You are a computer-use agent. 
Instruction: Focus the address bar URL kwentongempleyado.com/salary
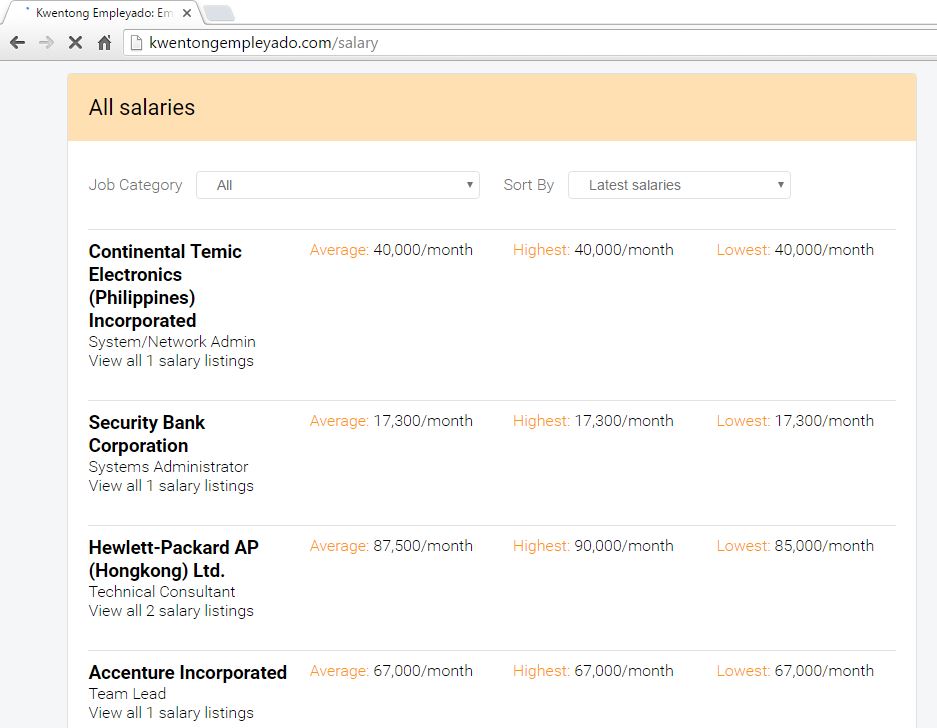(x=264, y=43)
